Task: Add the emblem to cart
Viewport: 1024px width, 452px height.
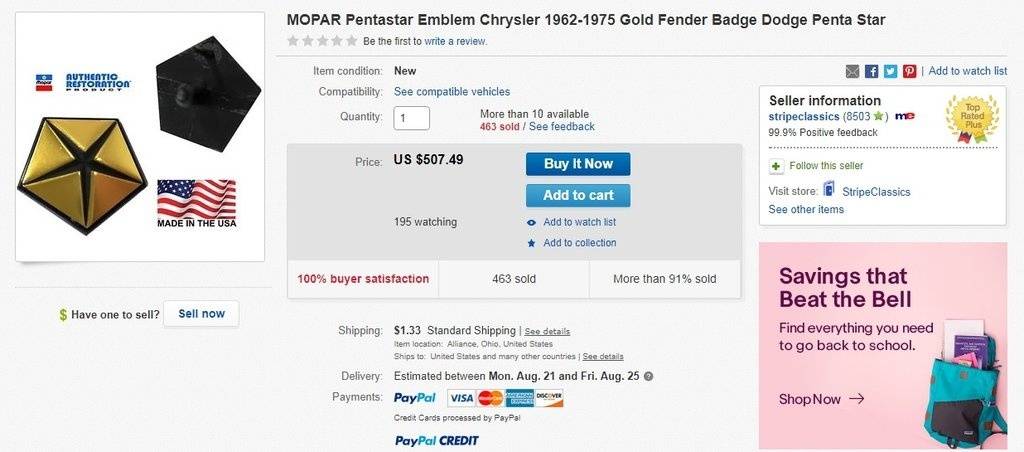Action: coord(578,195)
